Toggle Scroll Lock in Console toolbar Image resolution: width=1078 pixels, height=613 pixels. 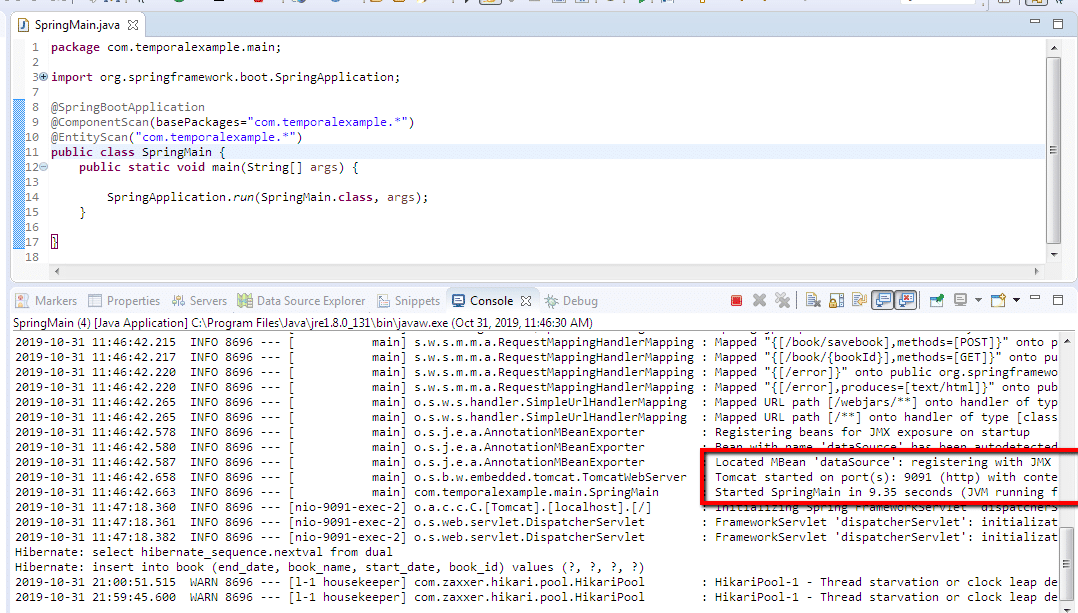[835, 300]
